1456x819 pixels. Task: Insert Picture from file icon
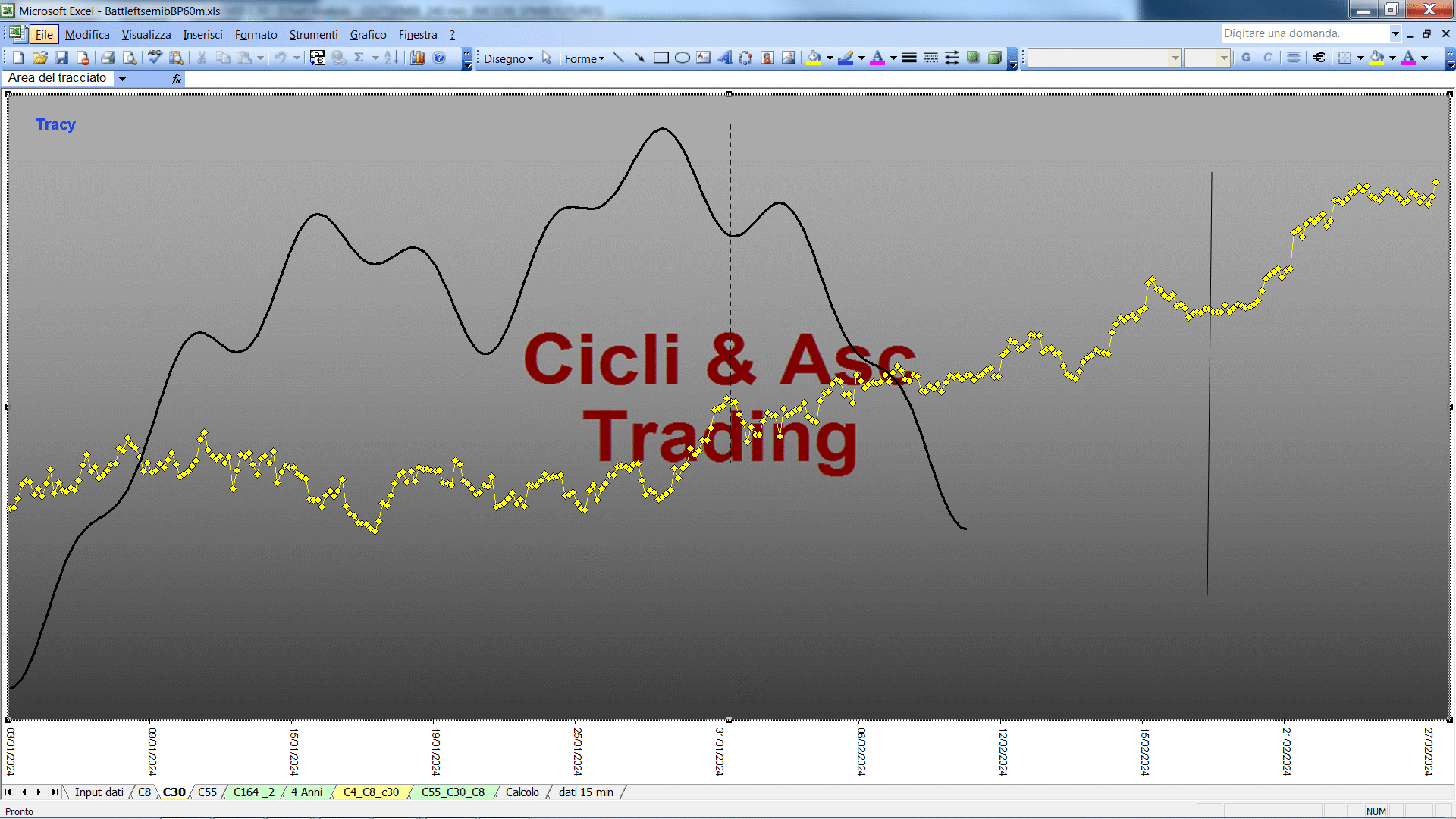(789, 58)
